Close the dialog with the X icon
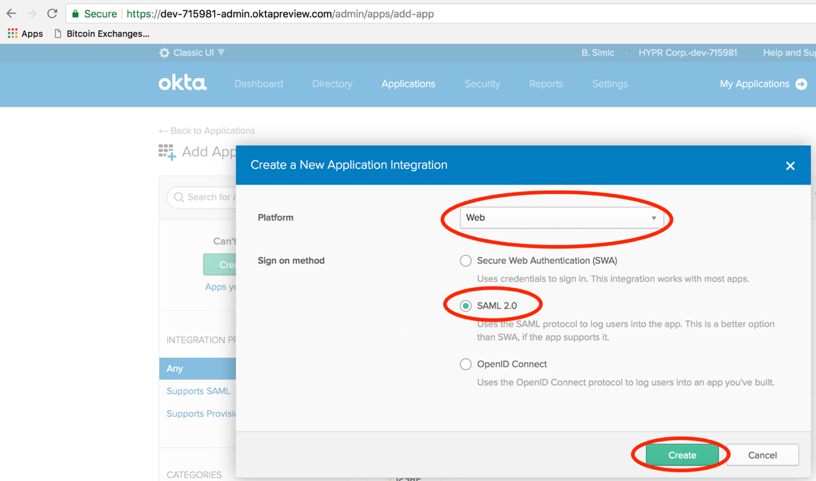This screenshot has height=481, width=816. point(790,166)
